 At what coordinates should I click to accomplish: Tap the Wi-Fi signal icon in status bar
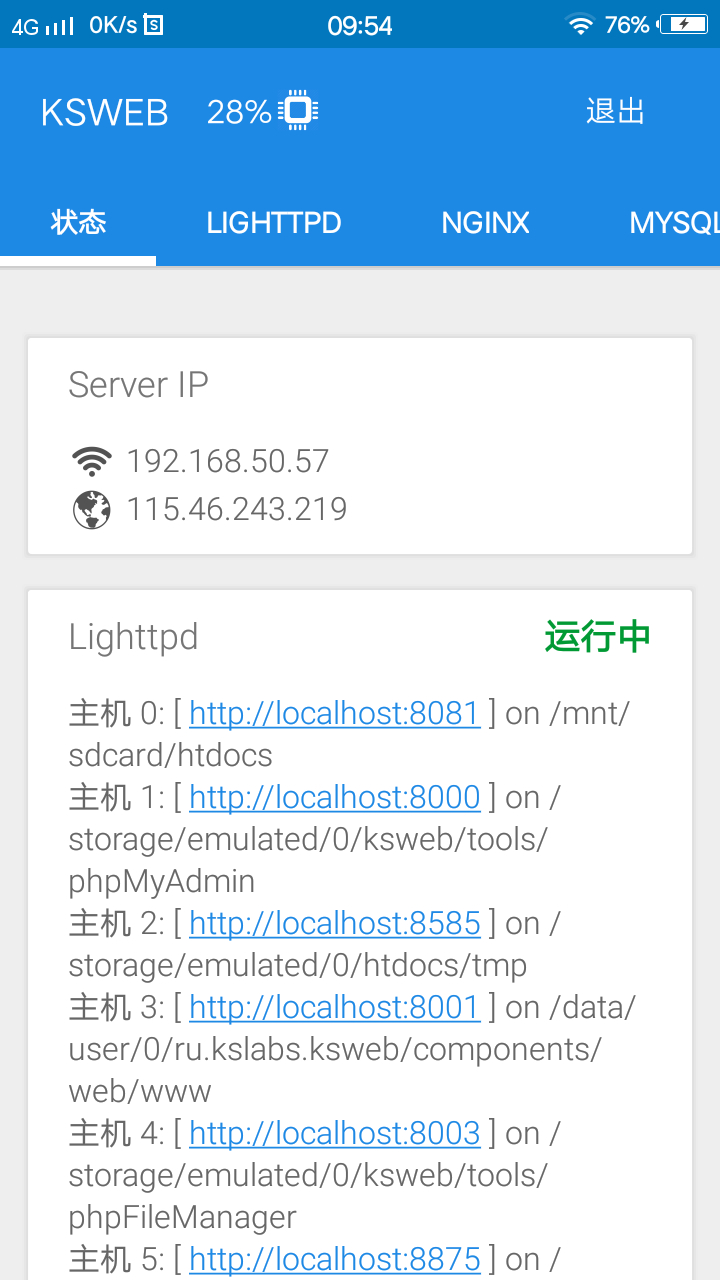[580, 25]
